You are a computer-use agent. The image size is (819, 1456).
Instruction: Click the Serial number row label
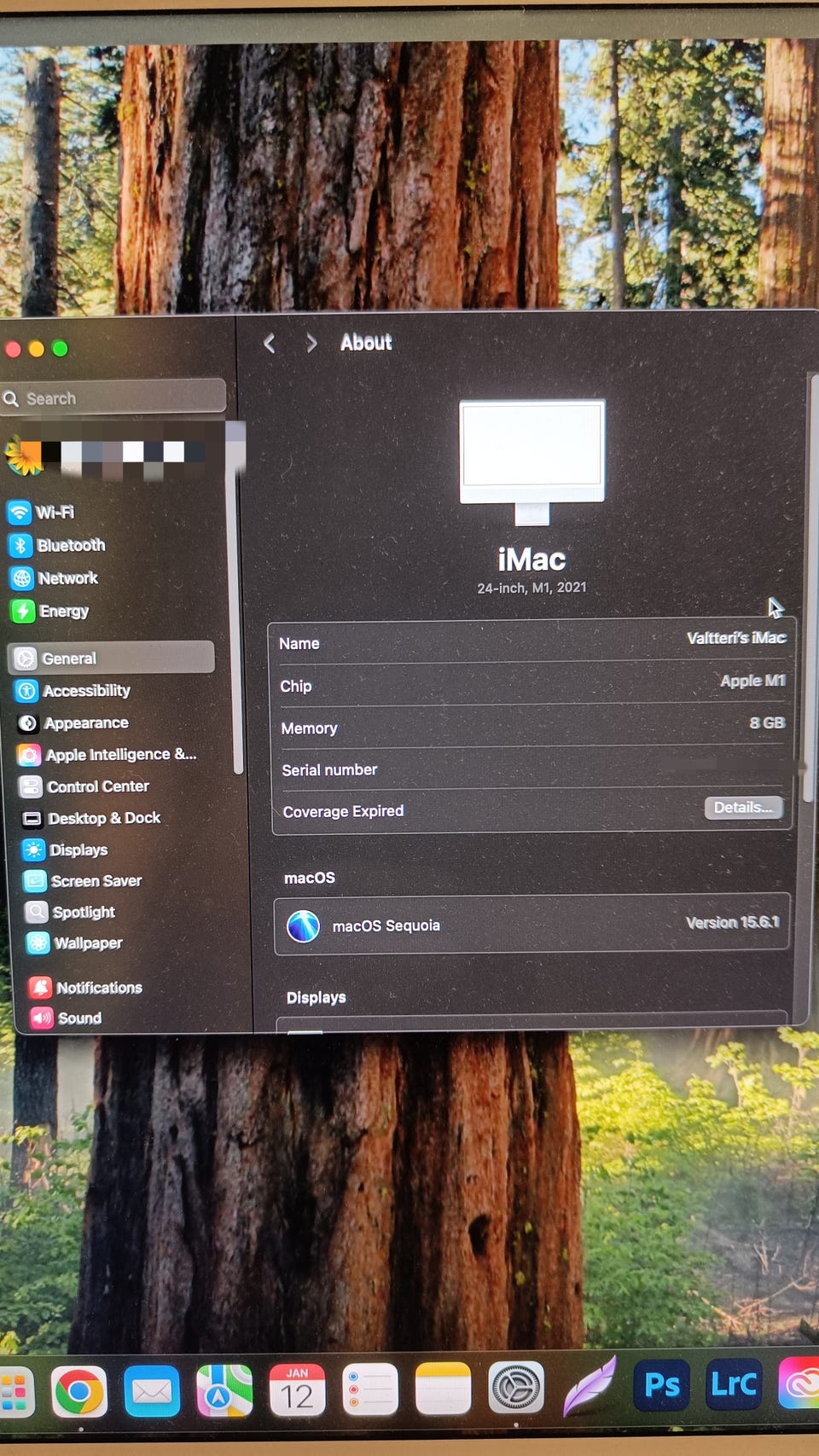[x=329, y=769]
